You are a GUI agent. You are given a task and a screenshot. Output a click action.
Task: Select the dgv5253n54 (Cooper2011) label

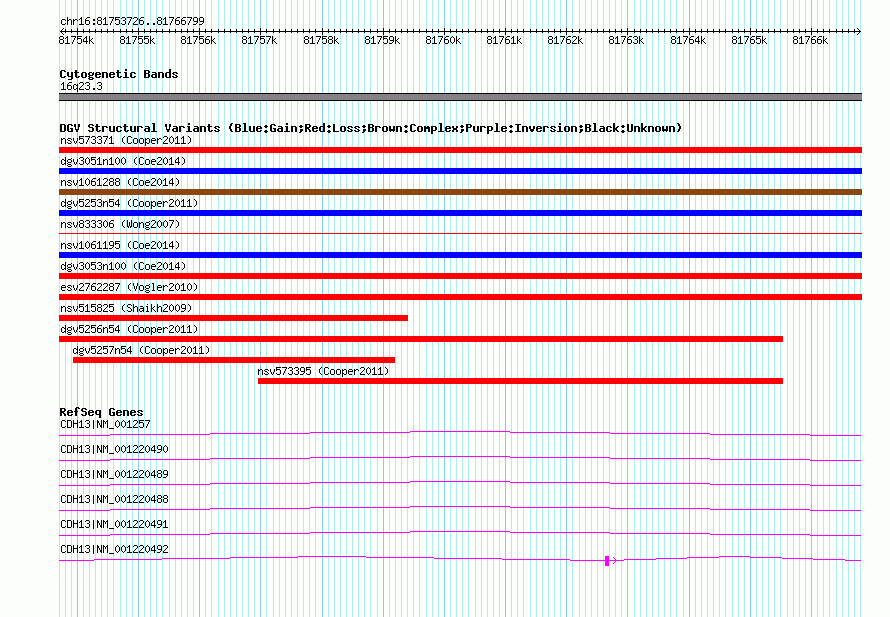(x=129, y=203)
